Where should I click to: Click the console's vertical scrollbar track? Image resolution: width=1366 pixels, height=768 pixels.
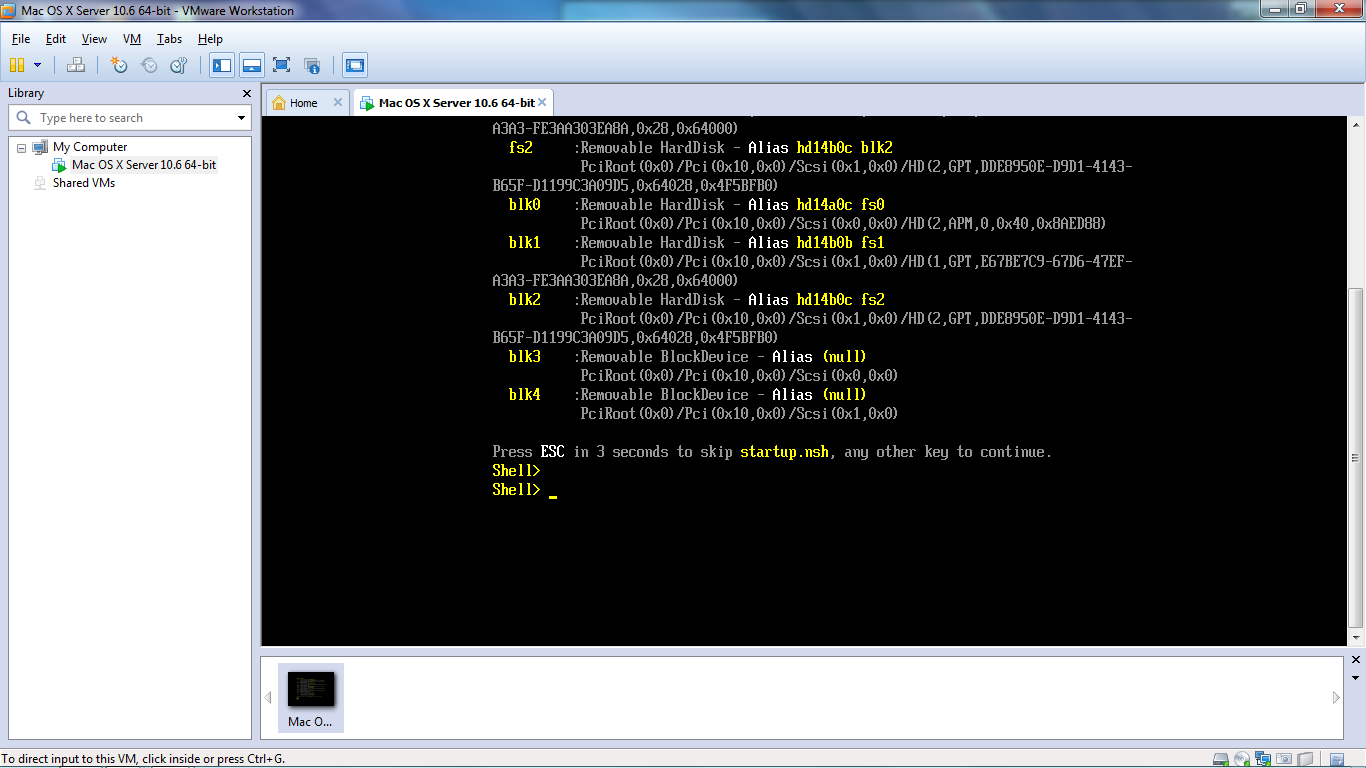[1356, 380]
